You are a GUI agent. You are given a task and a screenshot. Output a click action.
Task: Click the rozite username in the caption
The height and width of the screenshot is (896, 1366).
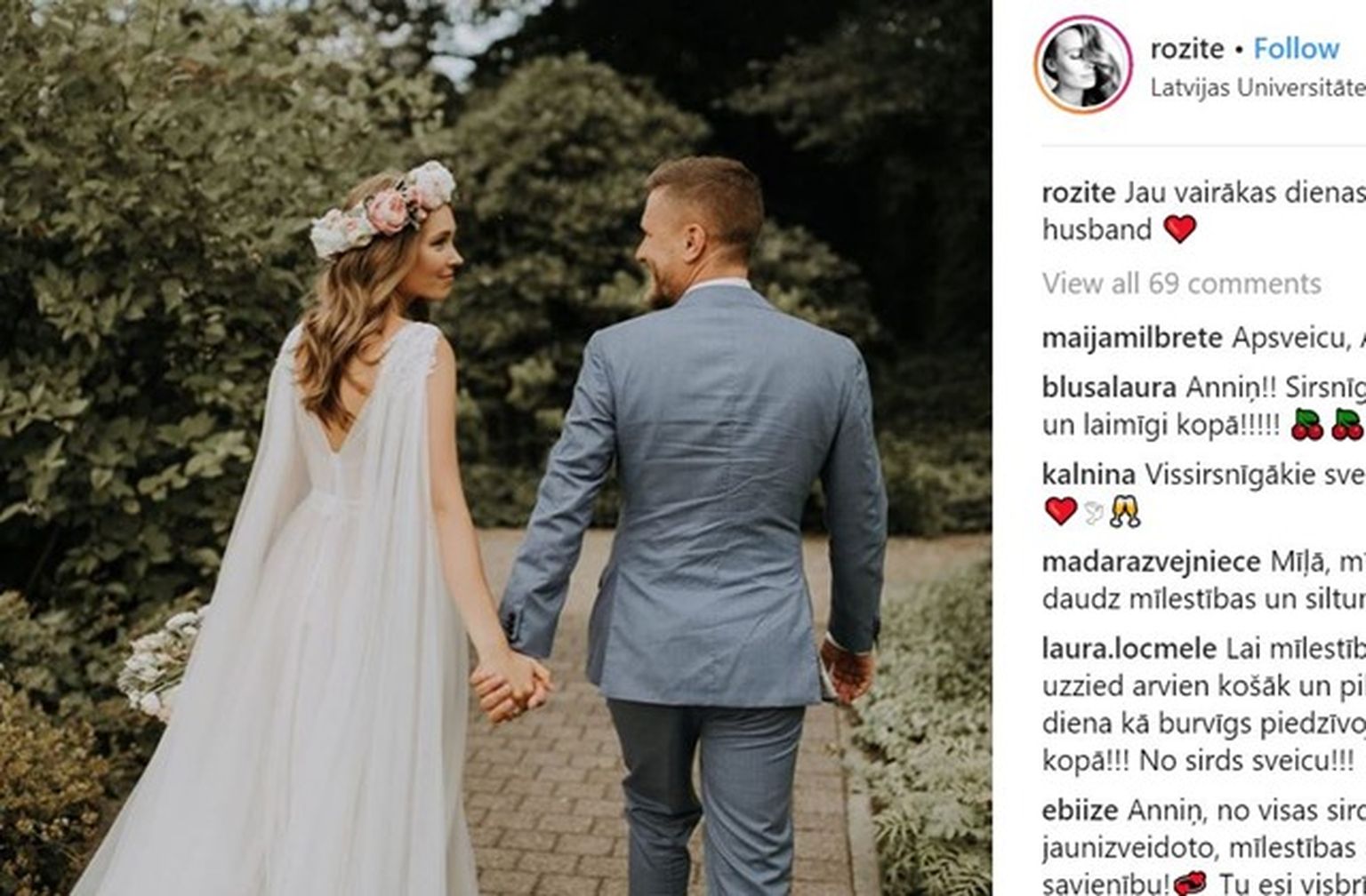click(1079, 193)
